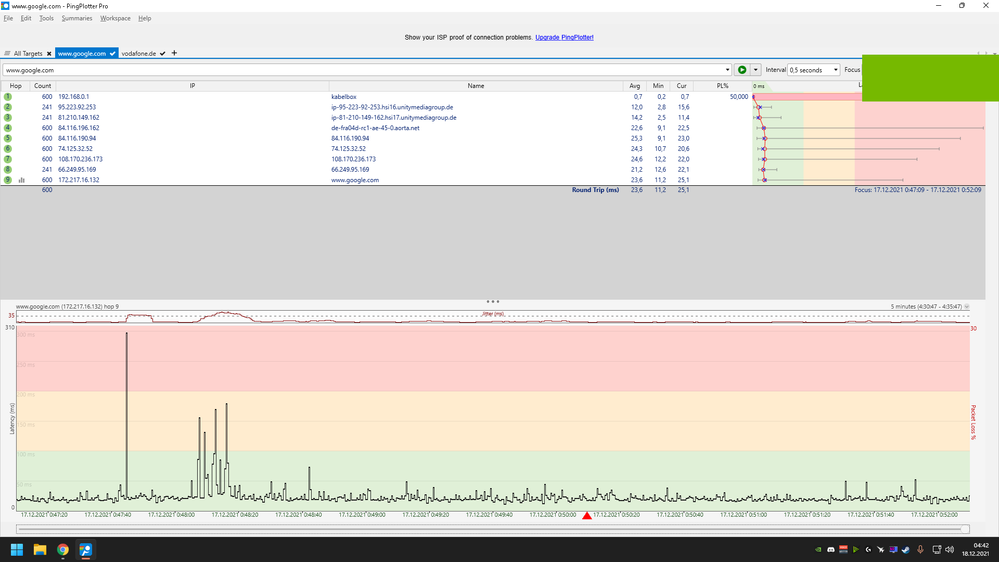Click the airplane mode tray icon
Screen dimensions: 999x562
(x=880, y=549)
